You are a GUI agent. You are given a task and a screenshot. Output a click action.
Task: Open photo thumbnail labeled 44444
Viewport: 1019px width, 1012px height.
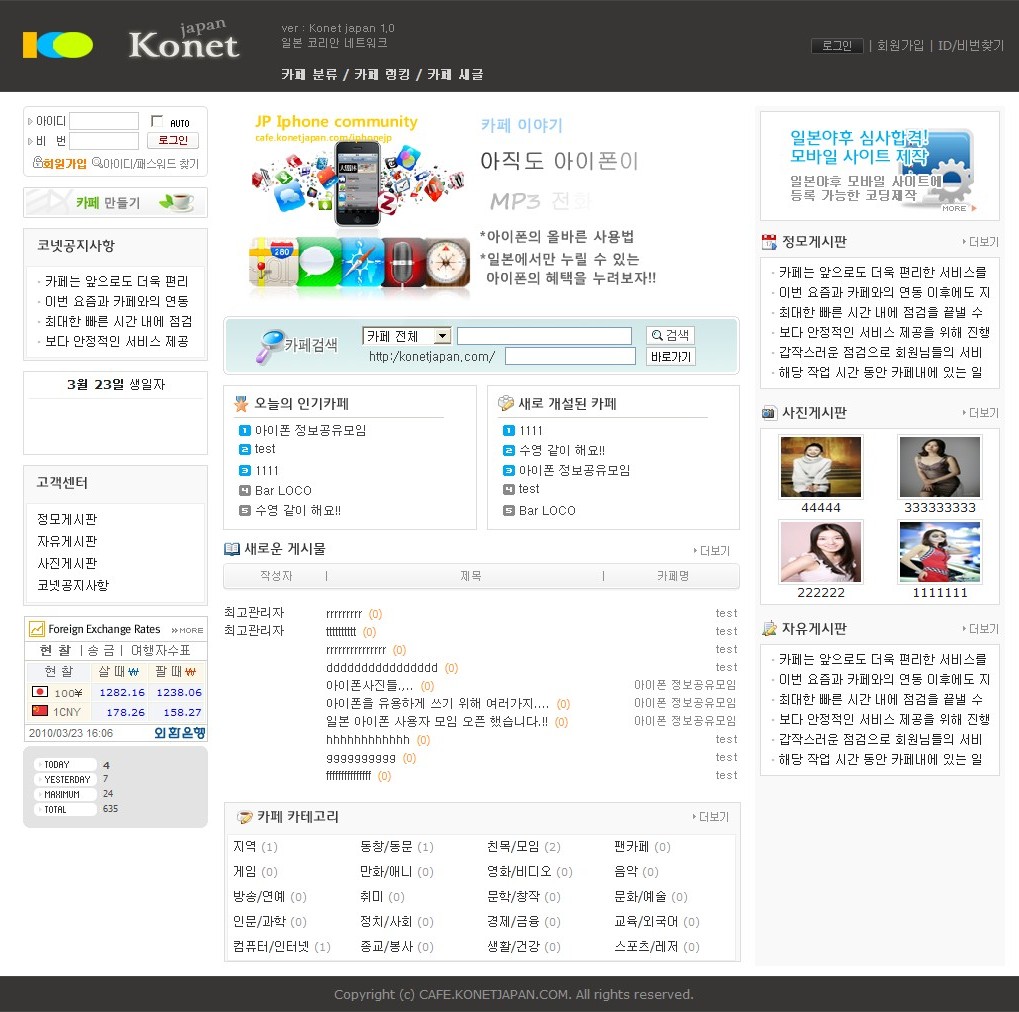tap(820, 467)
